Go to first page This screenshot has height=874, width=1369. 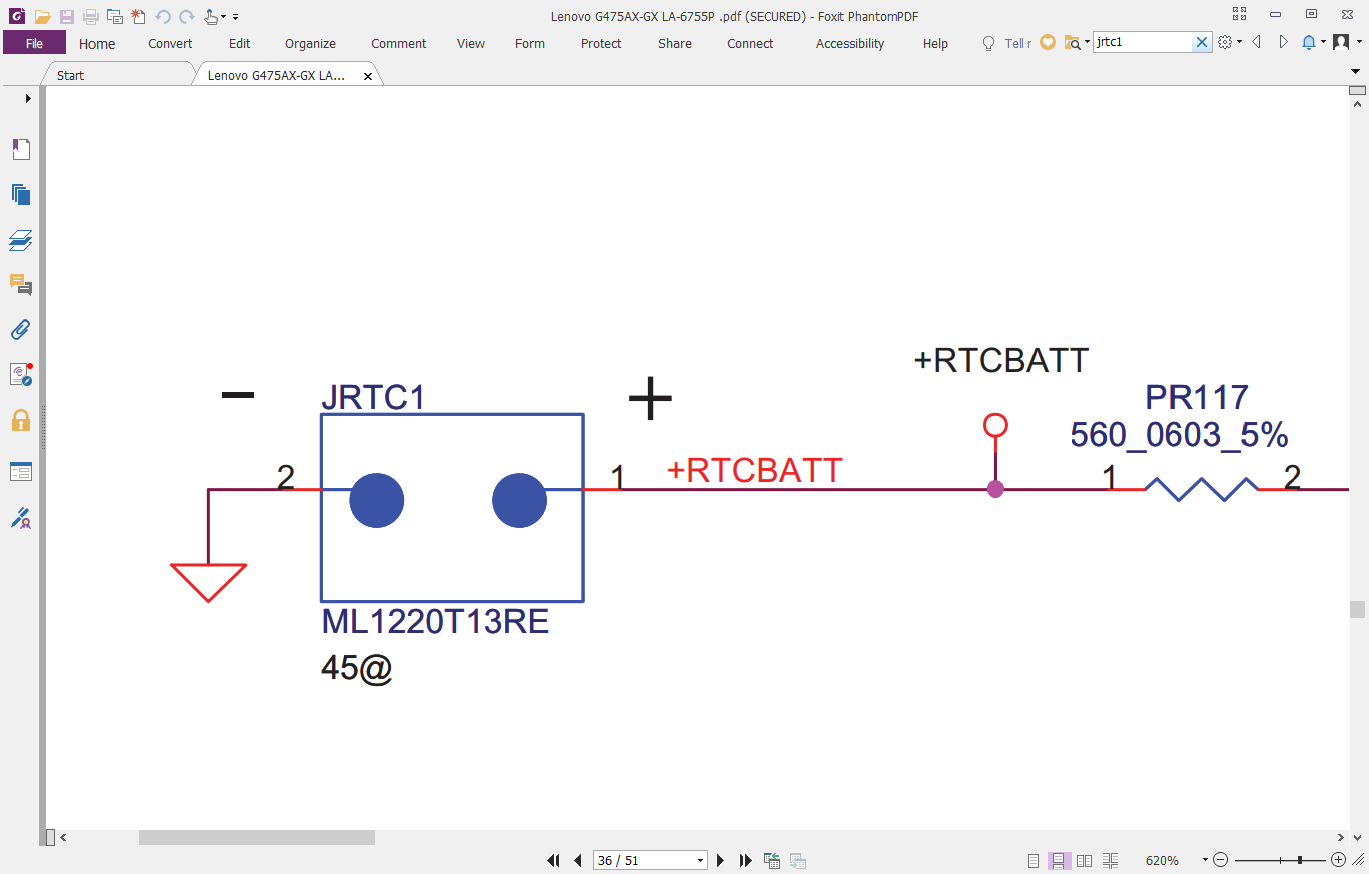[553, 860]
